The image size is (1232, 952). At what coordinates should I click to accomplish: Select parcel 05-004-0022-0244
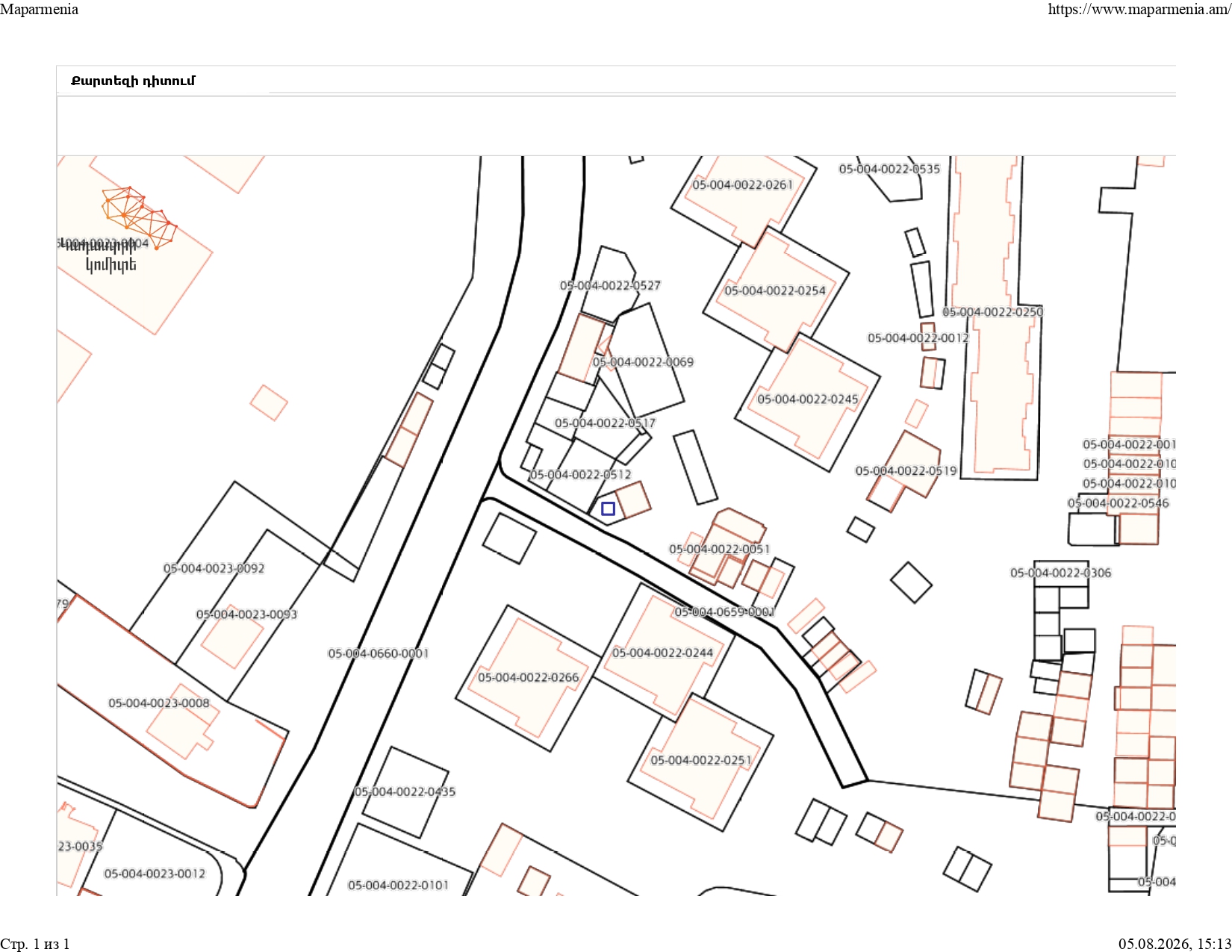663,653
